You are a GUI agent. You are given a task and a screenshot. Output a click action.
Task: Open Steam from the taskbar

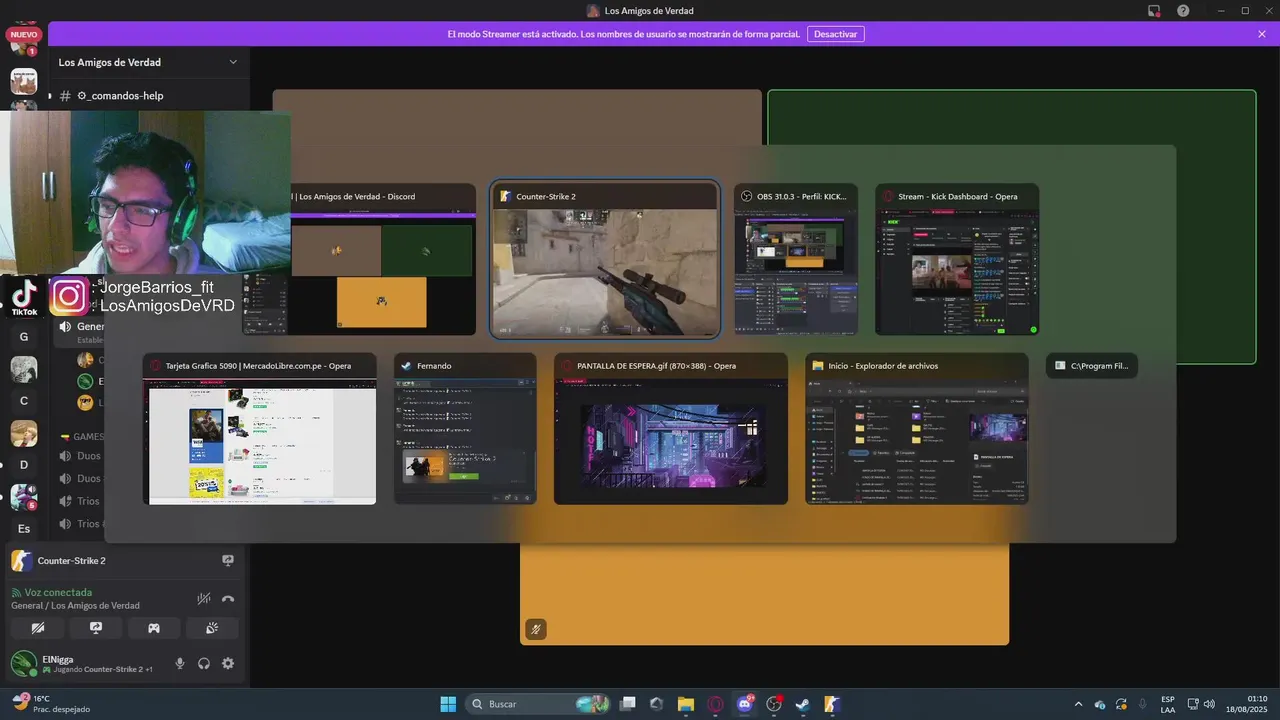[x=802, y=704]
